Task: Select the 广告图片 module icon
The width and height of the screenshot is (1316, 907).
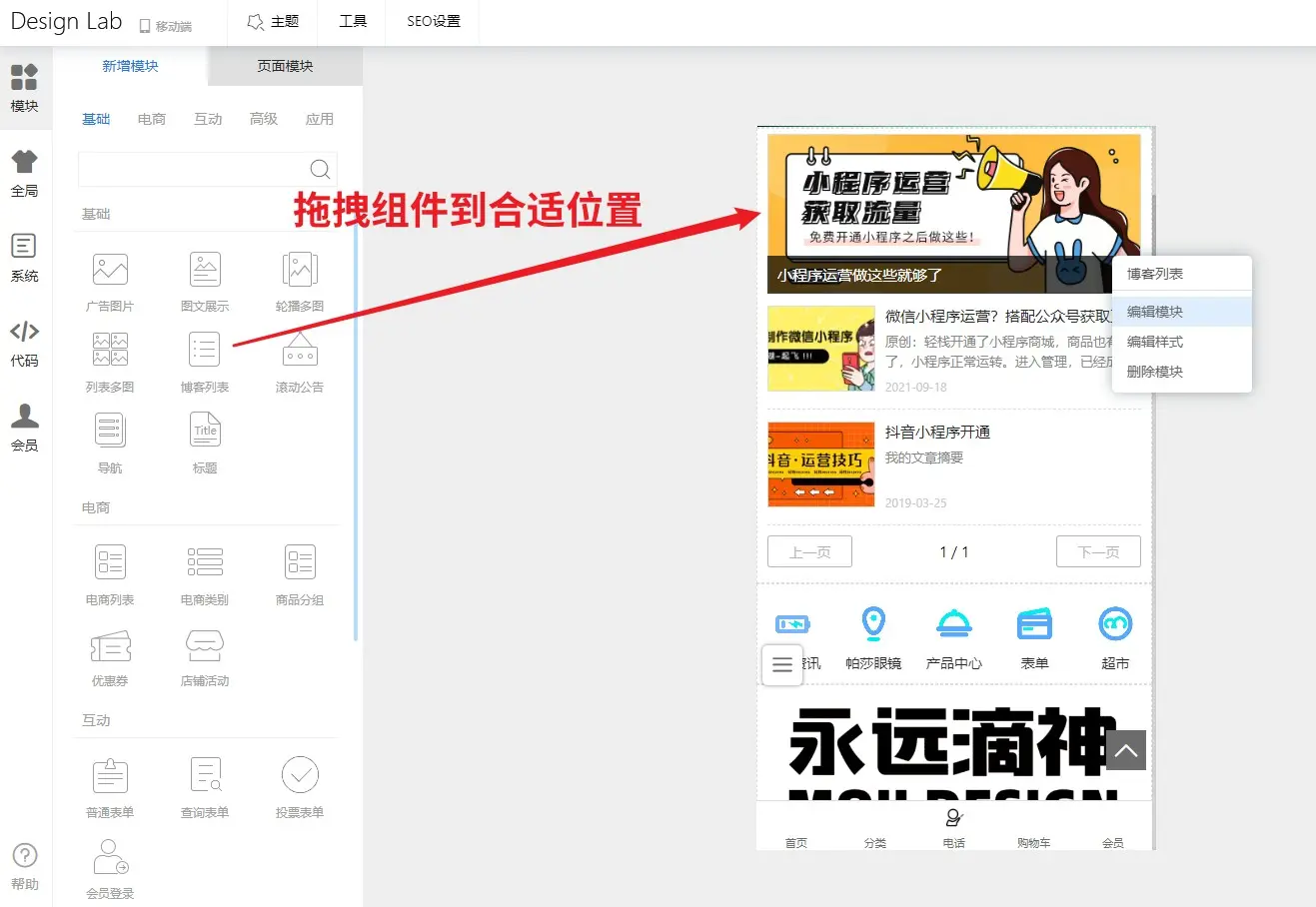Action: tap(110, 271)
